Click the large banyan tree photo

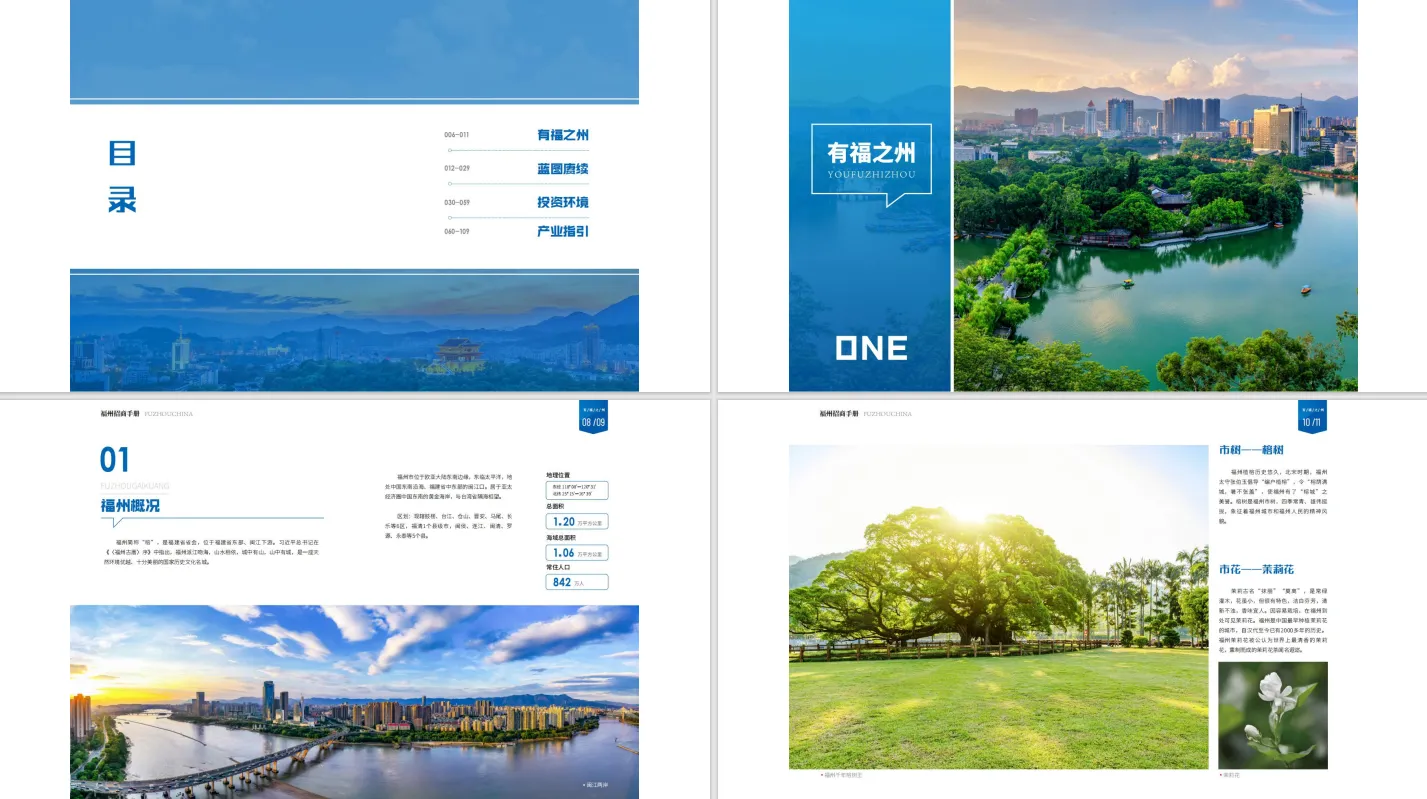pos(998,607)
